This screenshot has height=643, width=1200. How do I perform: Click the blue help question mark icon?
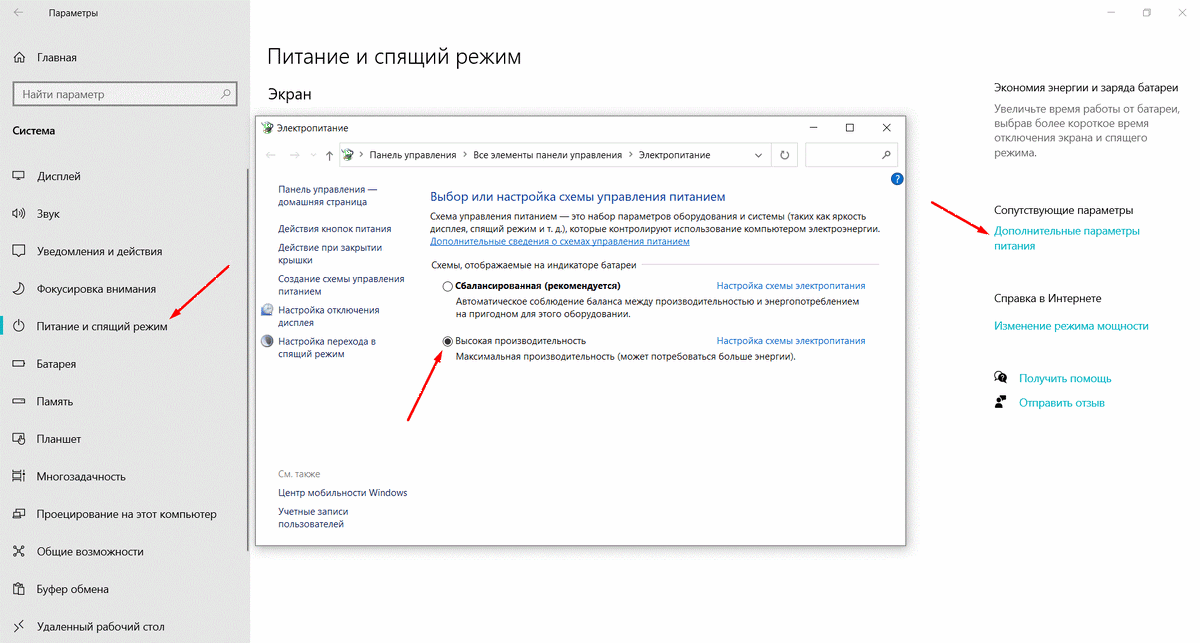click(x=897, y=179)
